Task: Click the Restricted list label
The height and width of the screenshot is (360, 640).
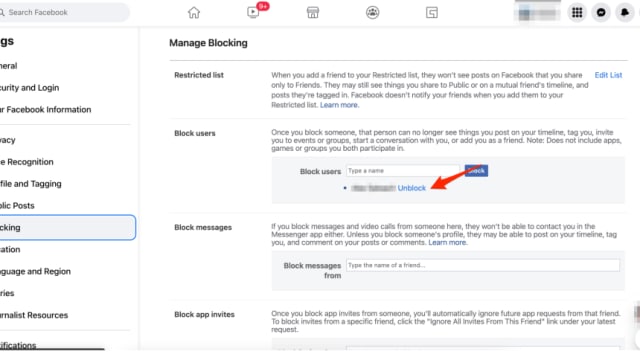Action: tap(199, 75)
